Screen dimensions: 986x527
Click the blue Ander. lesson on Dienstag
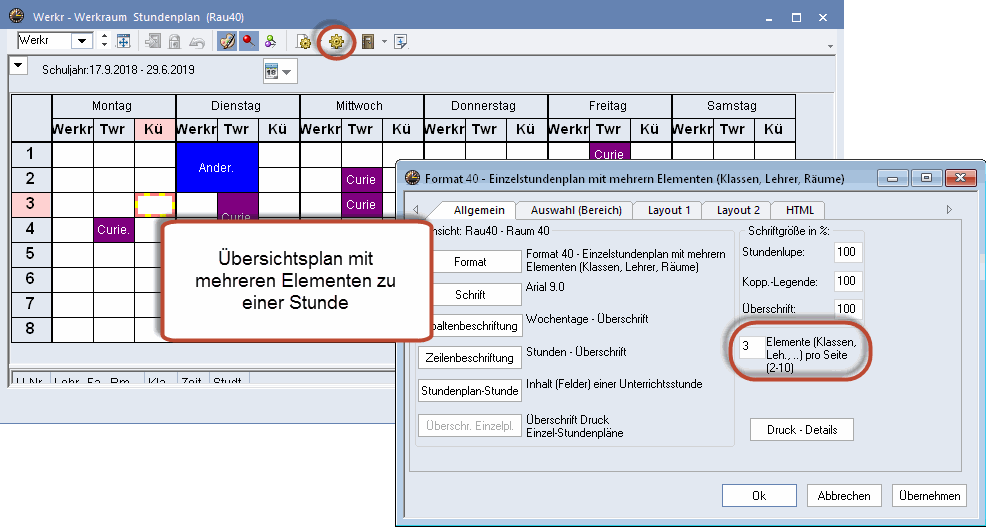click(217, 167)
